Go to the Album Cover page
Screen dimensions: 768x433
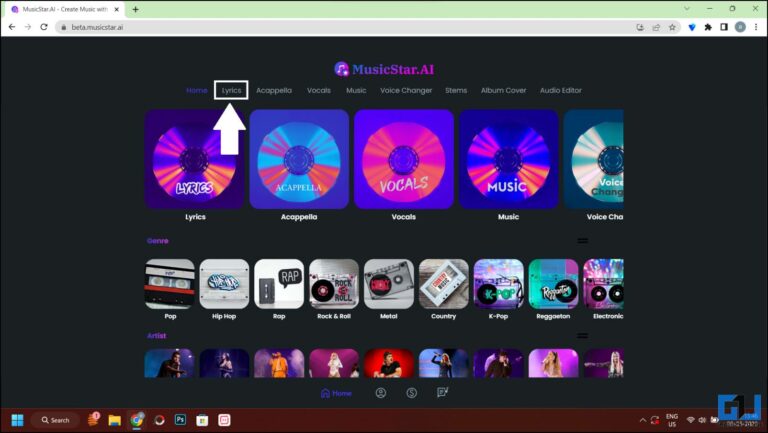click(503, 91)
